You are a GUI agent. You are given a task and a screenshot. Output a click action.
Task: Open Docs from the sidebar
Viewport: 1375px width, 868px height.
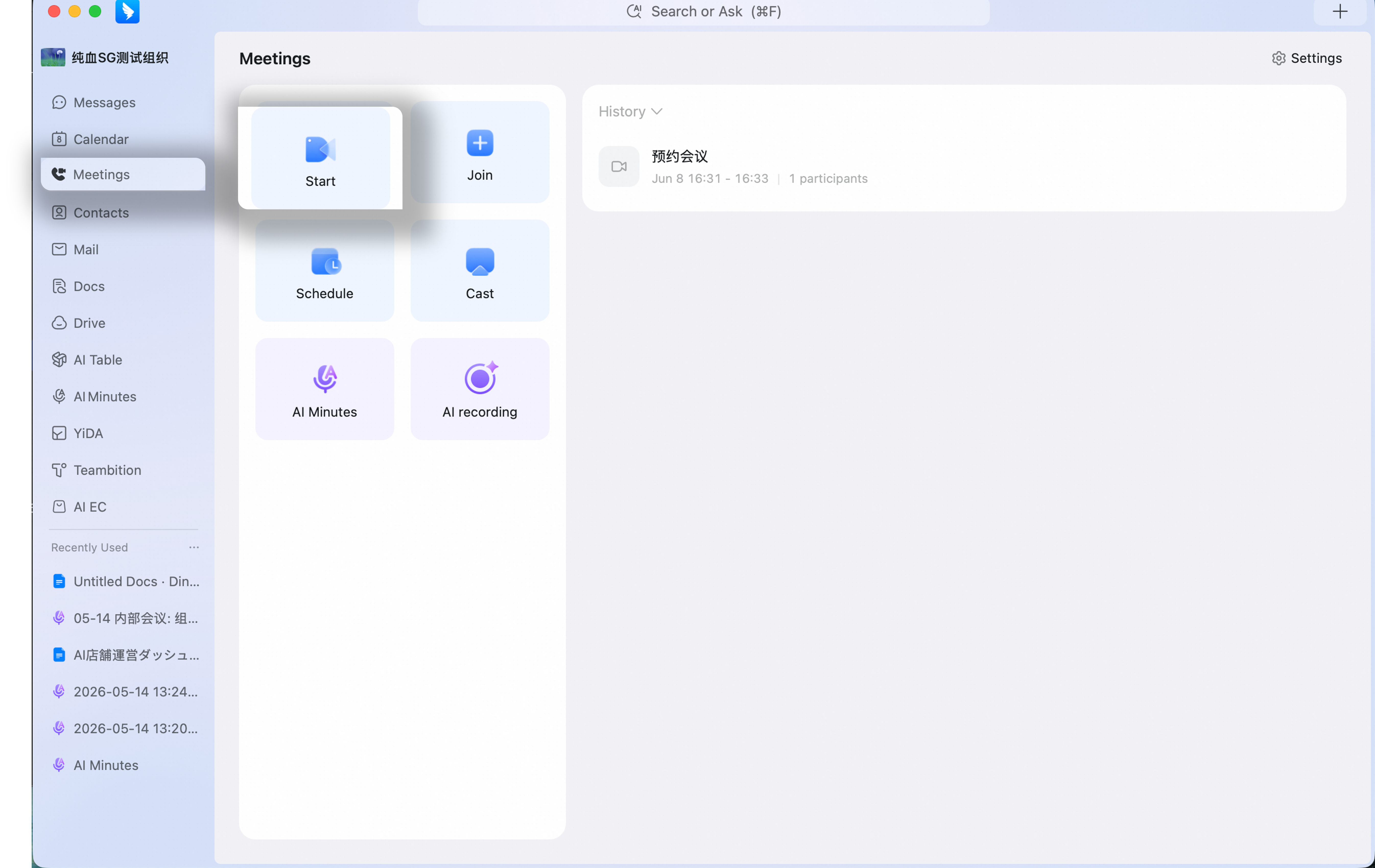(x=123, y=286)
